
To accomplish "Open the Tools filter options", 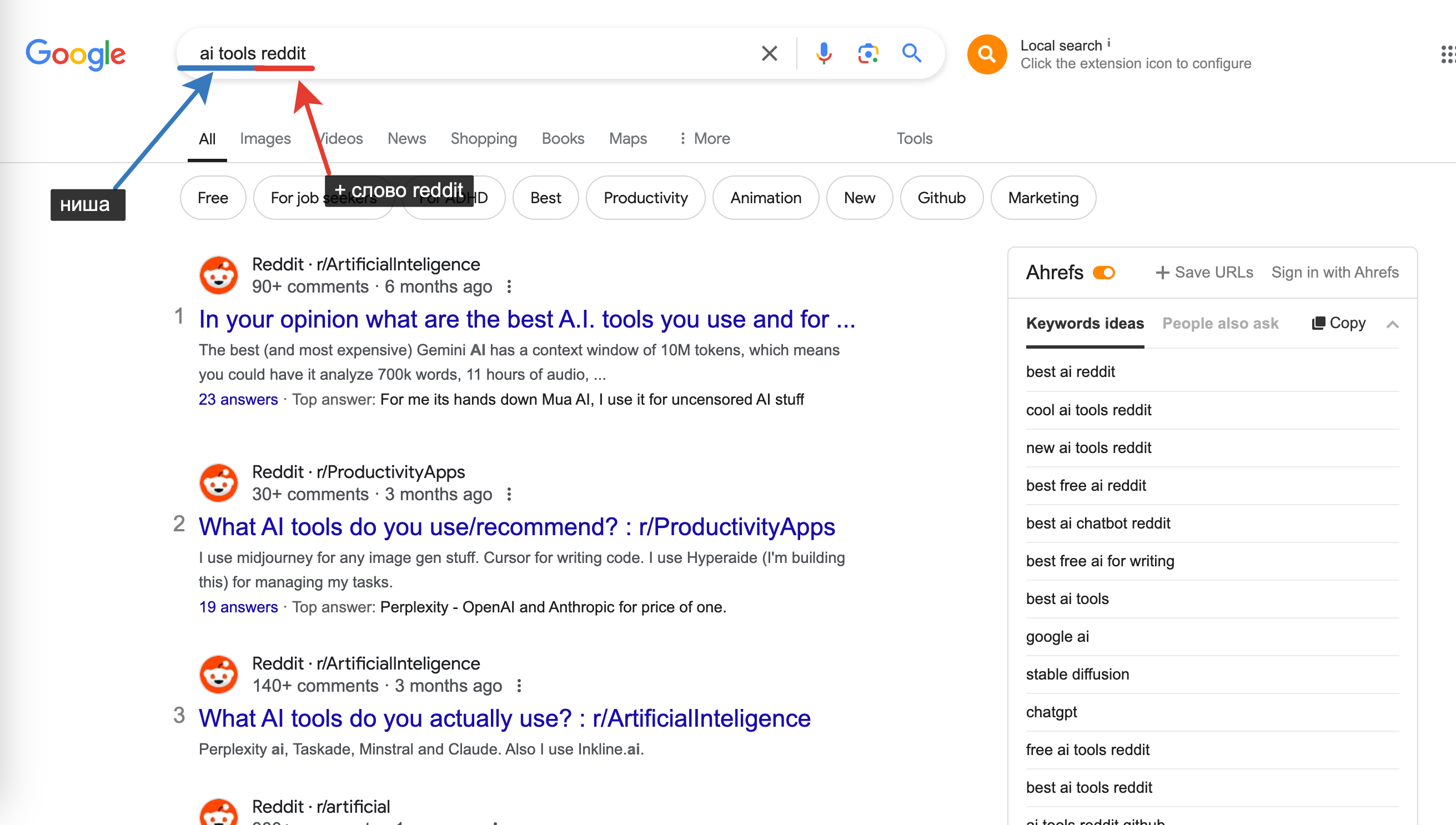I will (x=913, y=138).
